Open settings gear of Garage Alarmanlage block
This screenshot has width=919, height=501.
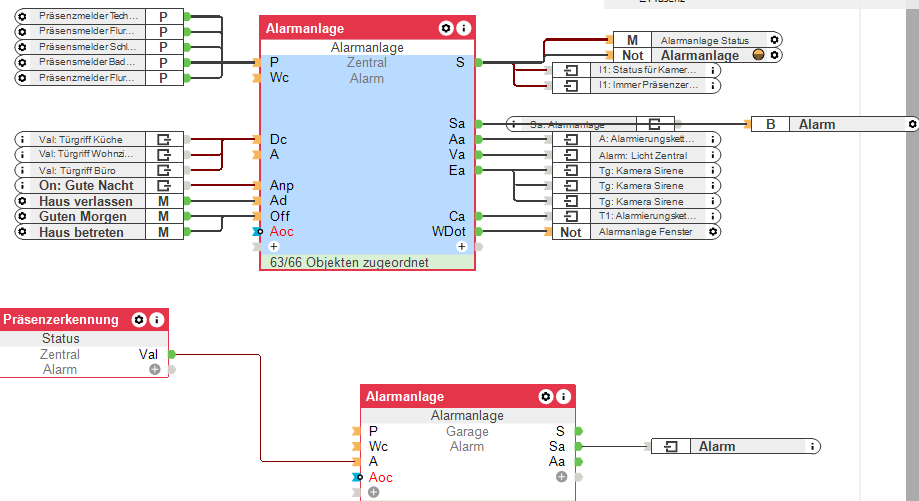(546, 397)
